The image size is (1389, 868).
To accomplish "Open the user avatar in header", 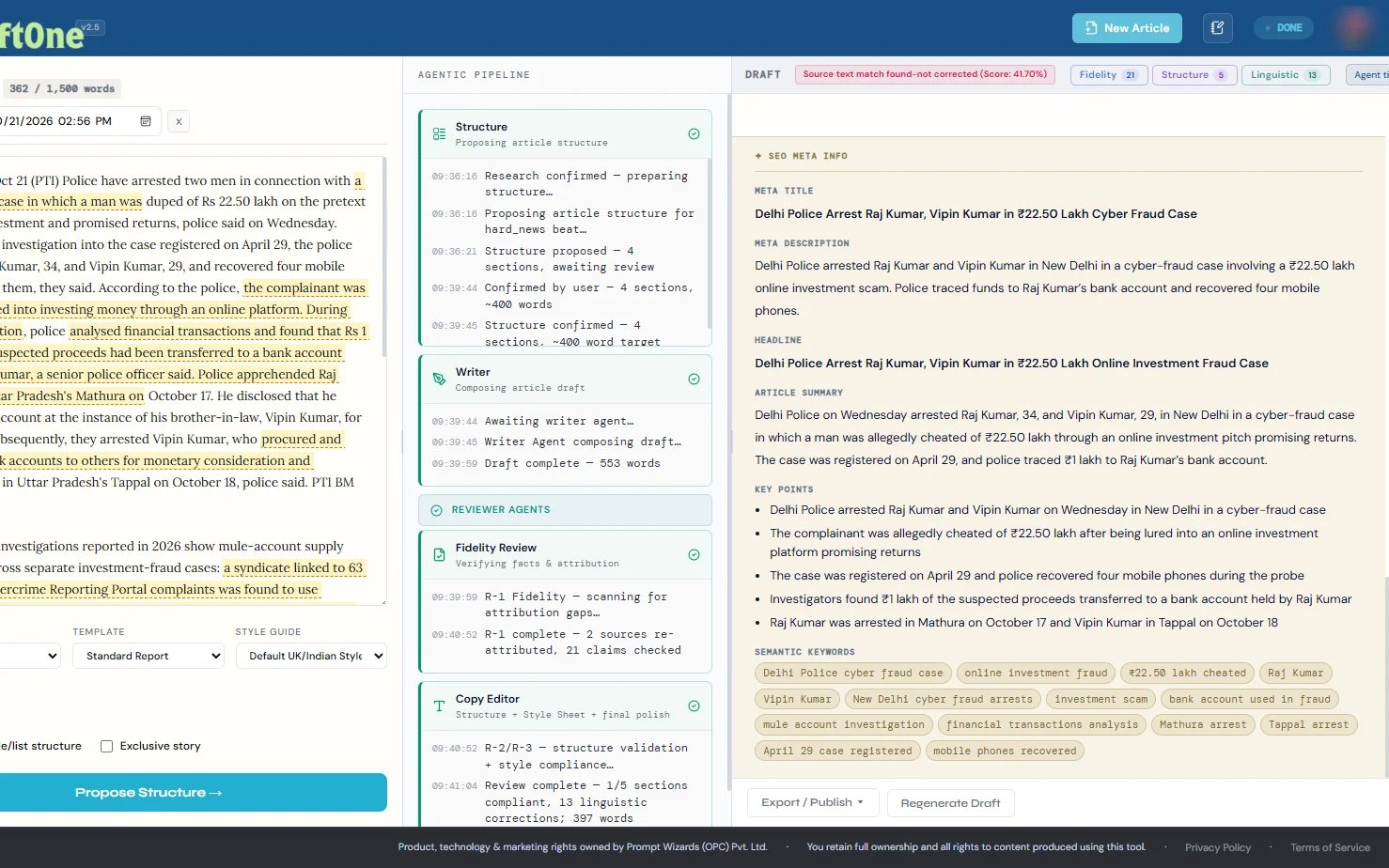I will click(x=1354, y=27).
